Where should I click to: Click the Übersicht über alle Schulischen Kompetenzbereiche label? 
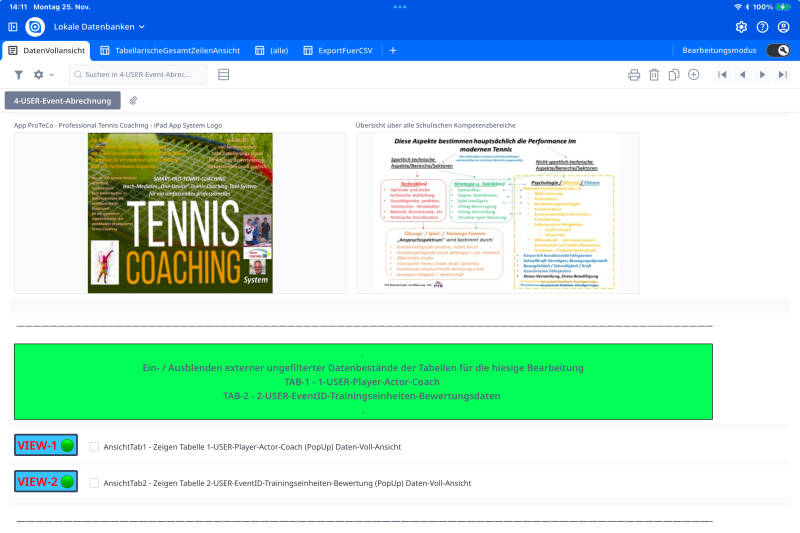436,125
